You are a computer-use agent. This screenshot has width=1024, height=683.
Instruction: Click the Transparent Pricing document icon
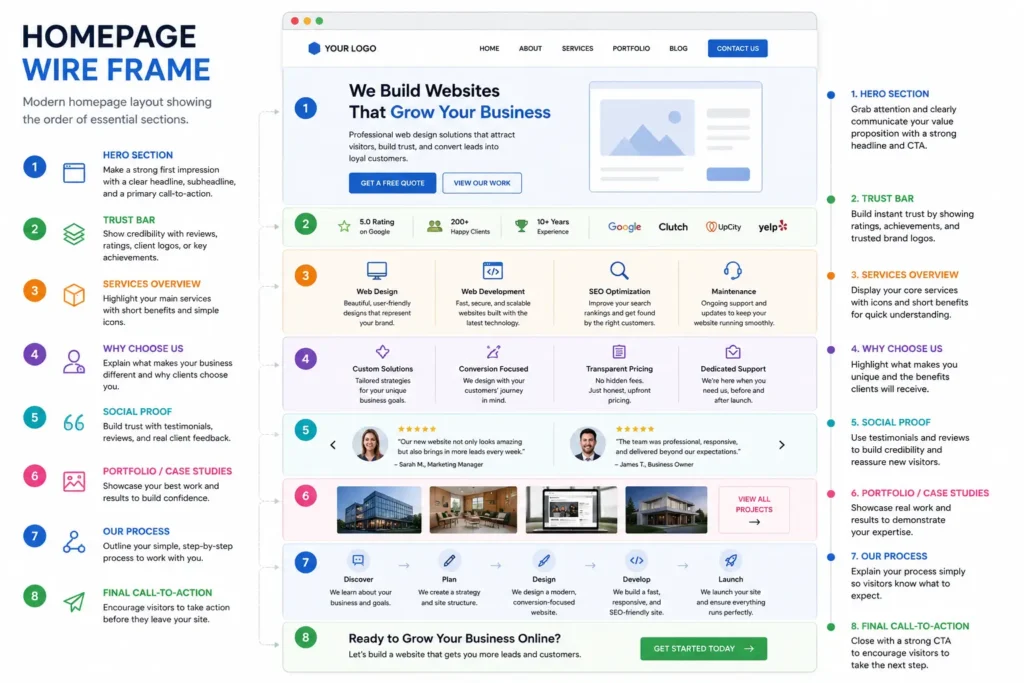(x=619, y=352)
